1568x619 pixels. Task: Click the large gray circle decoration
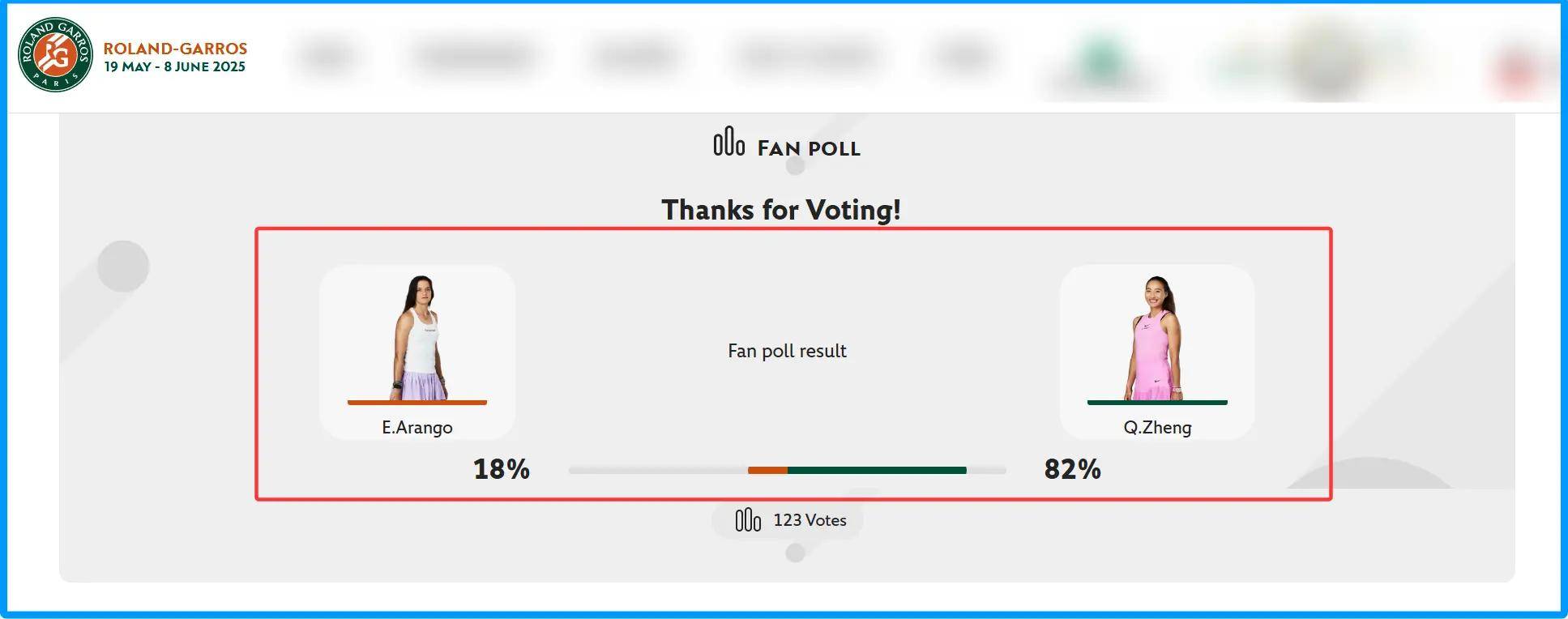pos(123,266)
